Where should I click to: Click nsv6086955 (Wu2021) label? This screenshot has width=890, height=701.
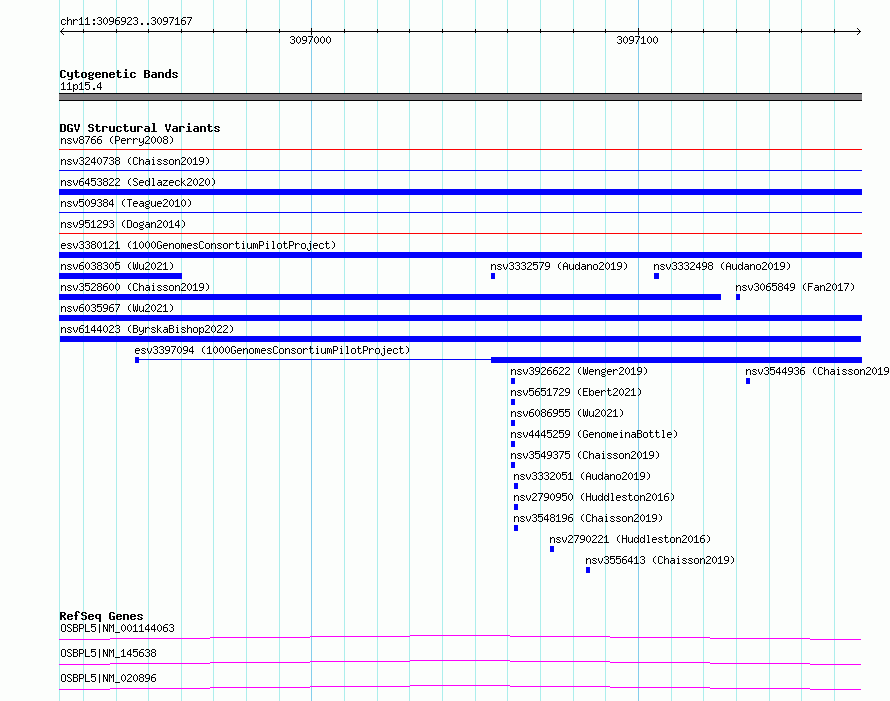[x=567, y=413]
